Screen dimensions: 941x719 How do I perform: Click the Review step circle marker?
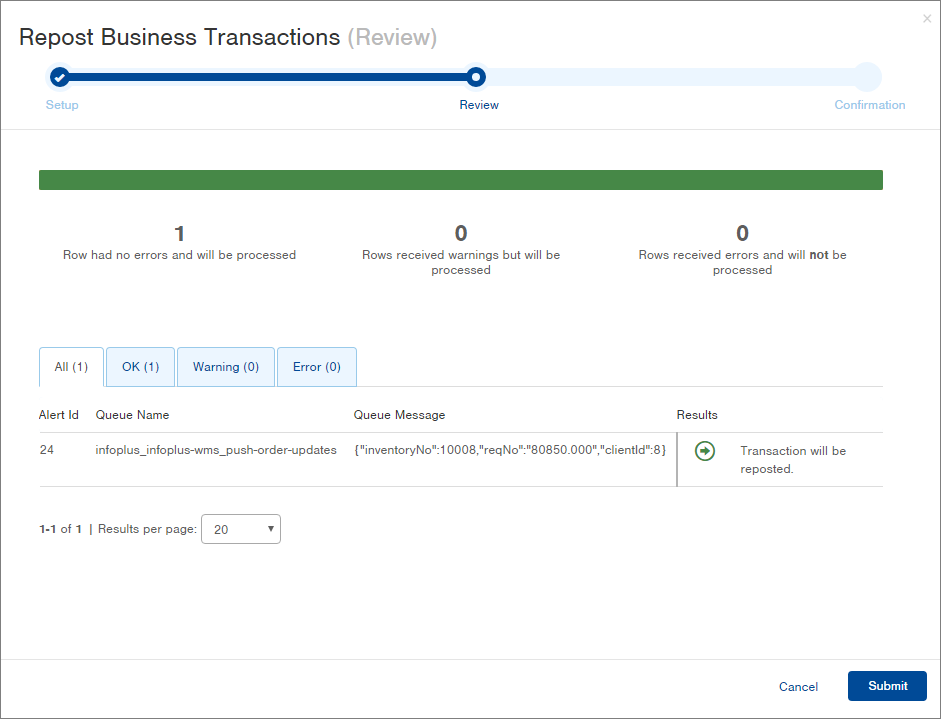coord(476,77)
